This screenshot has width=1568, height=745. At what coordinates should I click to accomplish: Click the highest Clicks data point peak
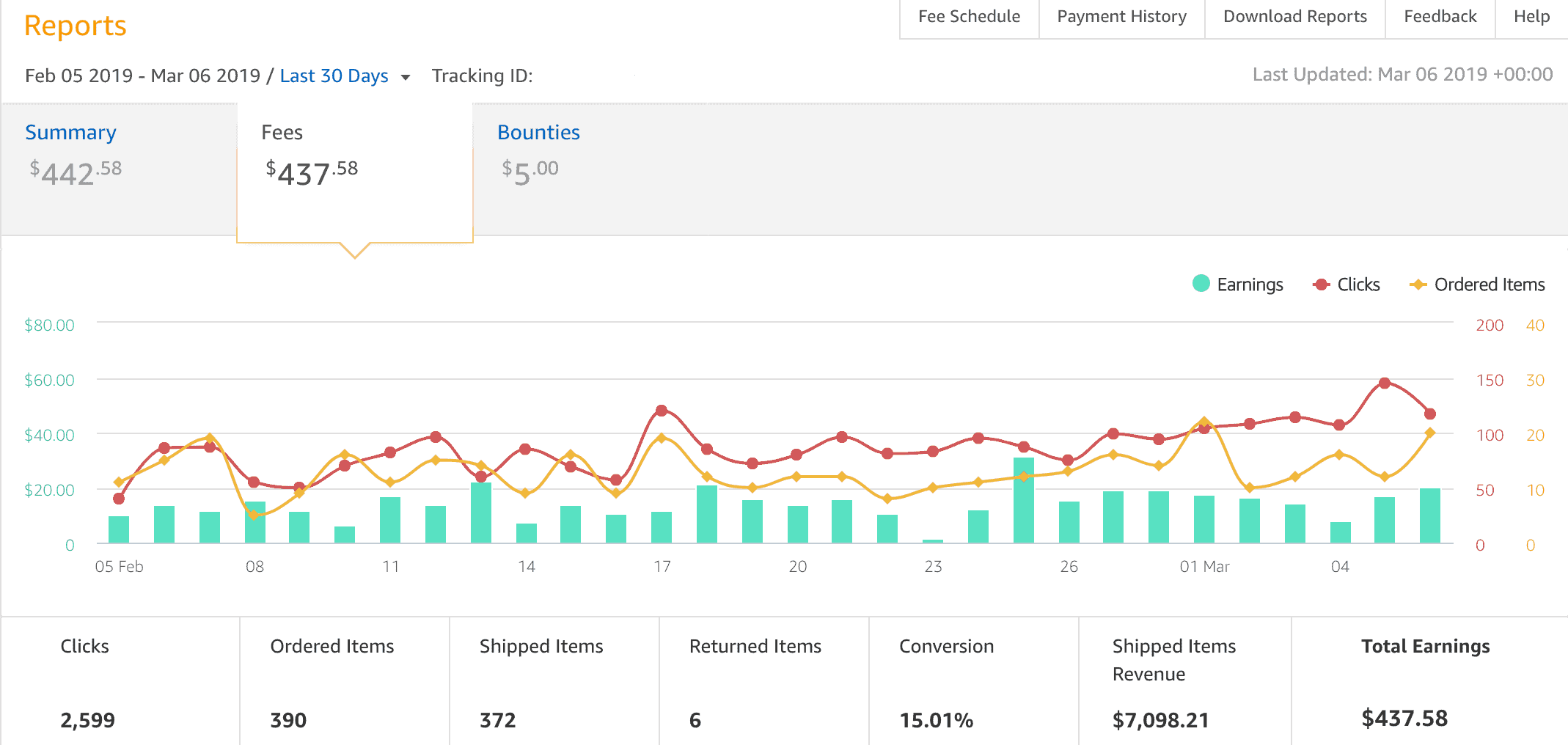(1384, 383)
